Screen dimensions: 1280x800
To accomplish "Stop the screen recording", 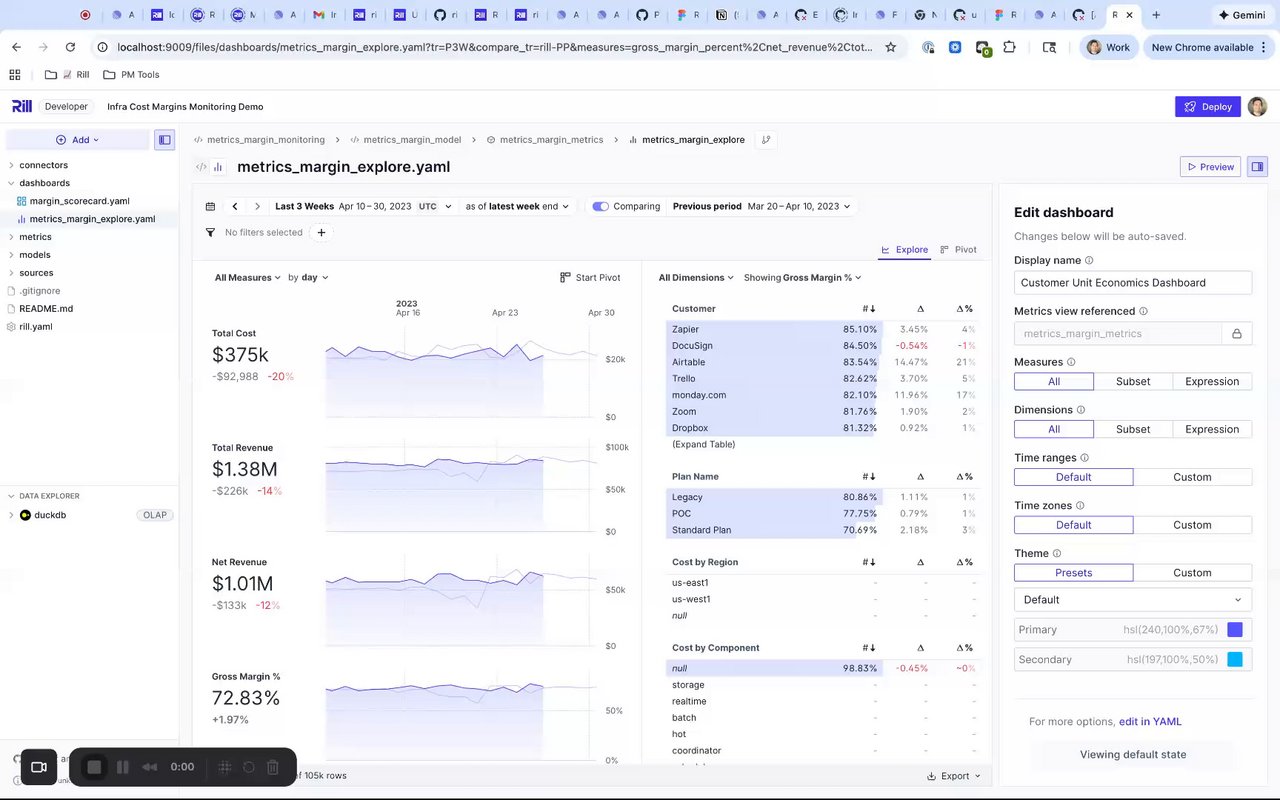I will pyautogui.click(x=95, y=767).
